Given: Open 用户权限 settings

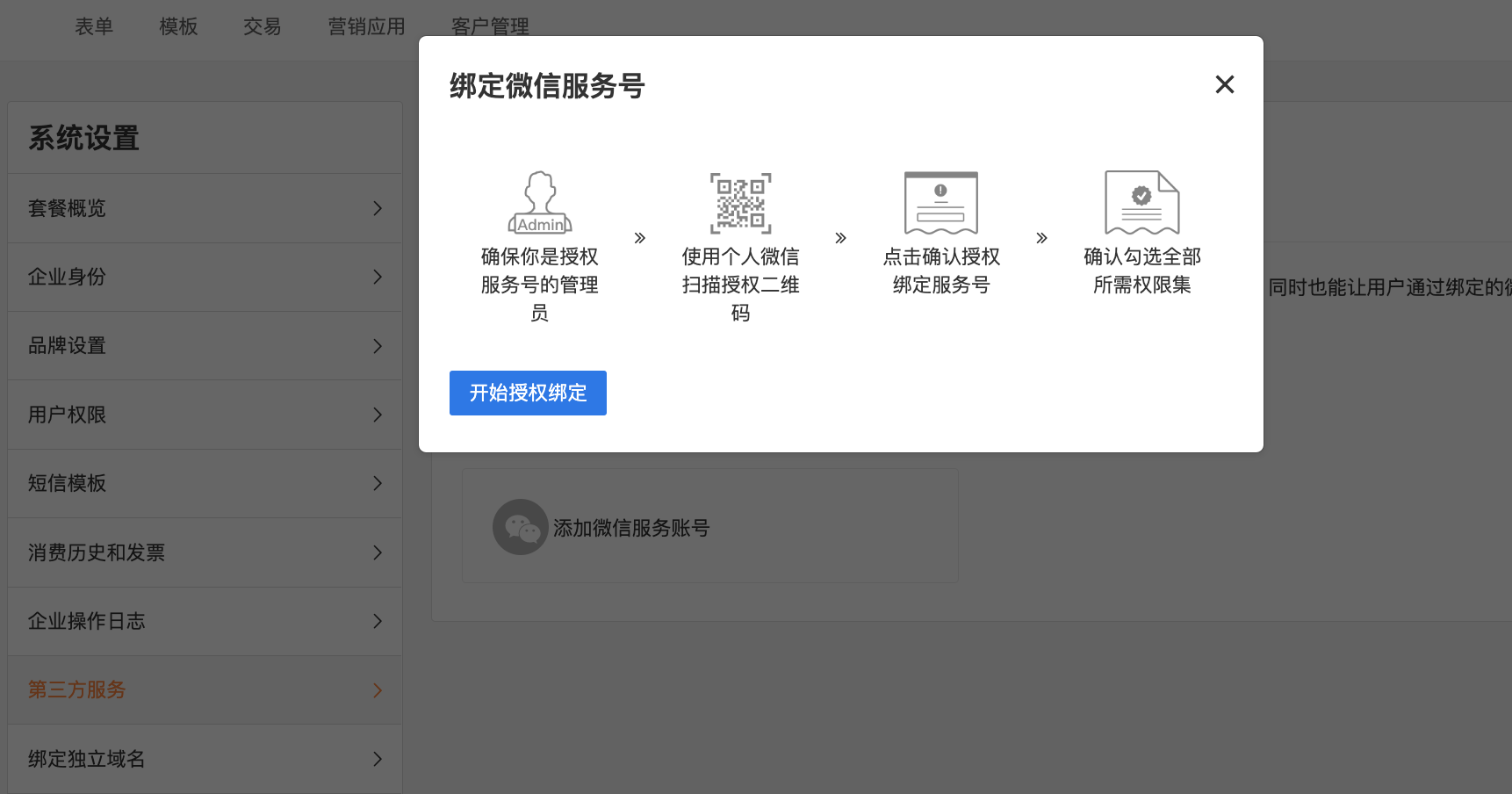Looking at the screenshot, I should [x=205, y=415].
